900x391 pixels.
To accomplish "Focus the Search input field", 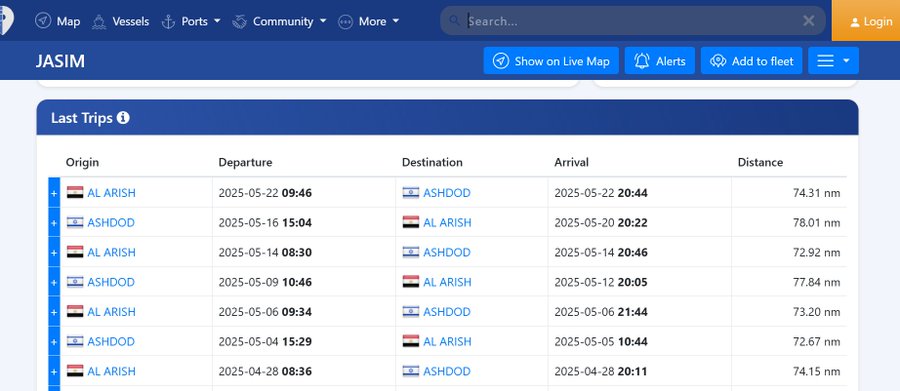I will [x=631, y=21].
